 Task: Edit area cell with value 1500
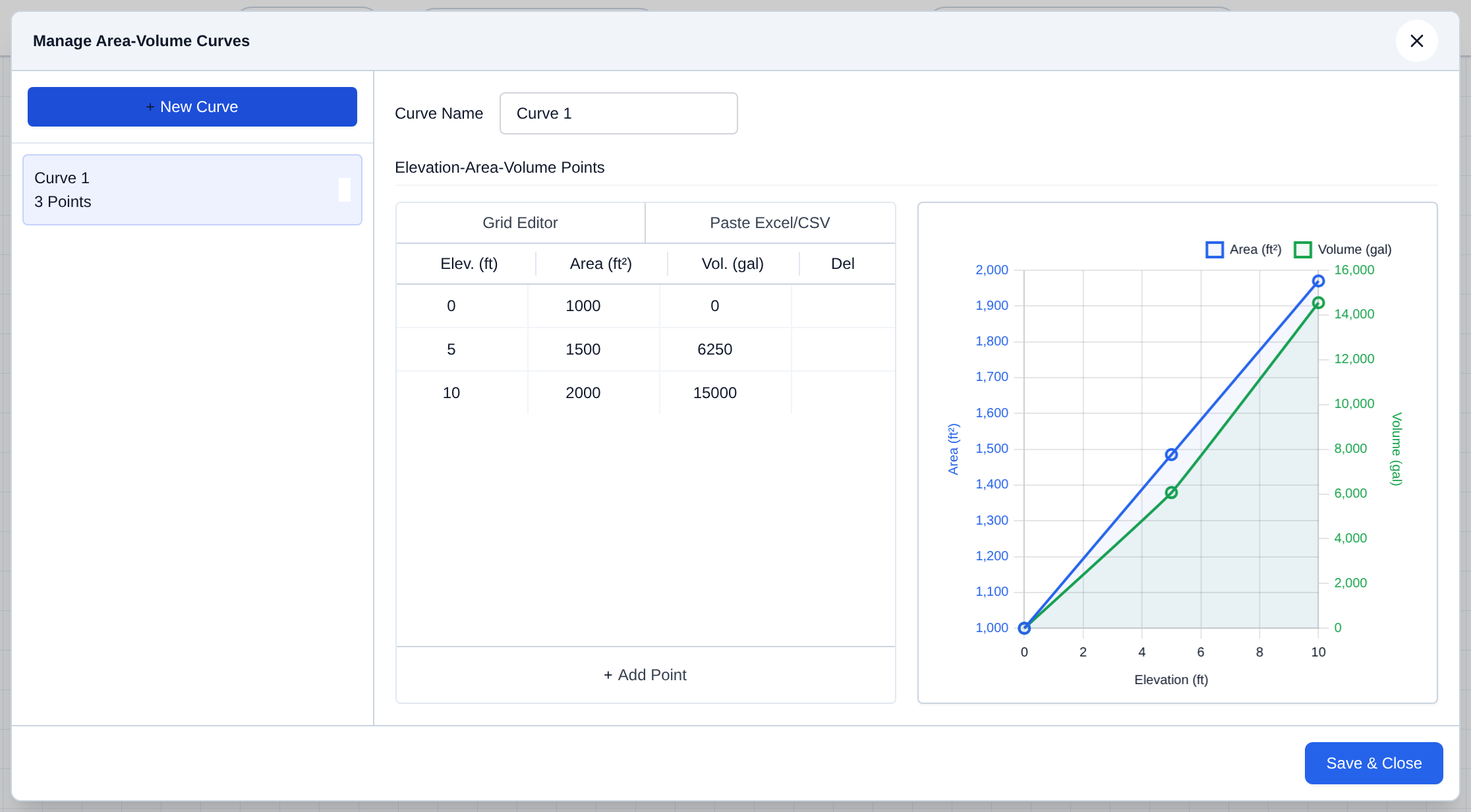coord(593,349)
